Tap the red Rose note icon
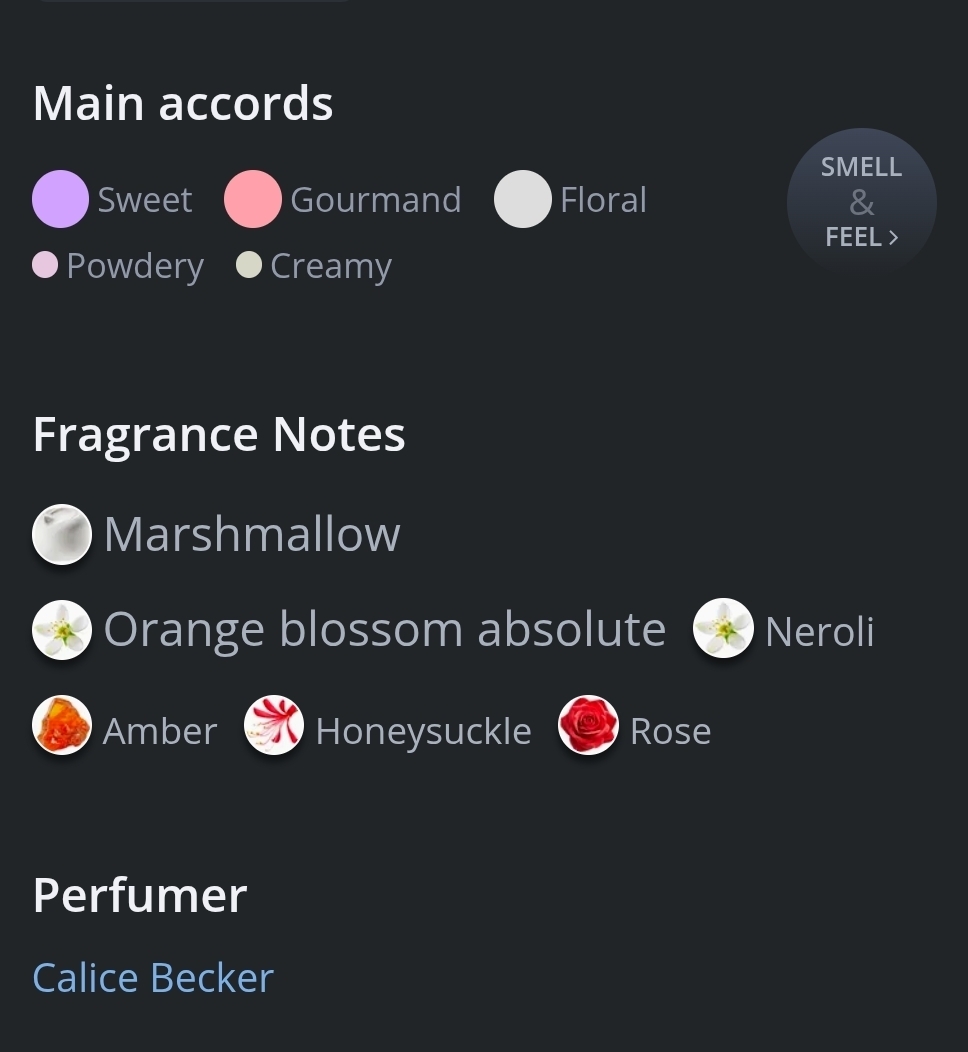The image size is (968, 1052). pos(588,725)
